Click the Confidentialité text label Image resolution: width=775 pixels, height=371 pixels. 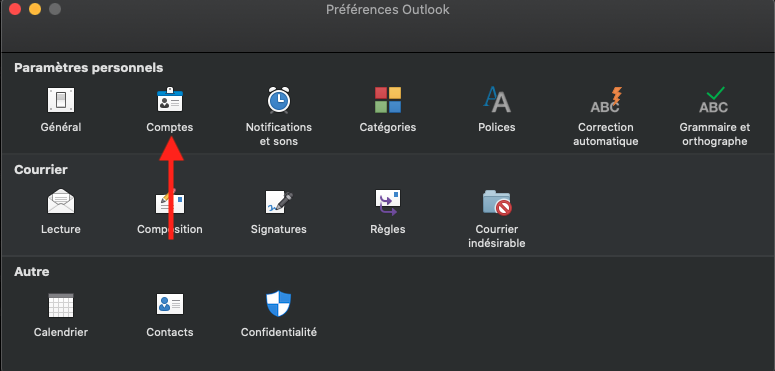(x=279, y=332)
